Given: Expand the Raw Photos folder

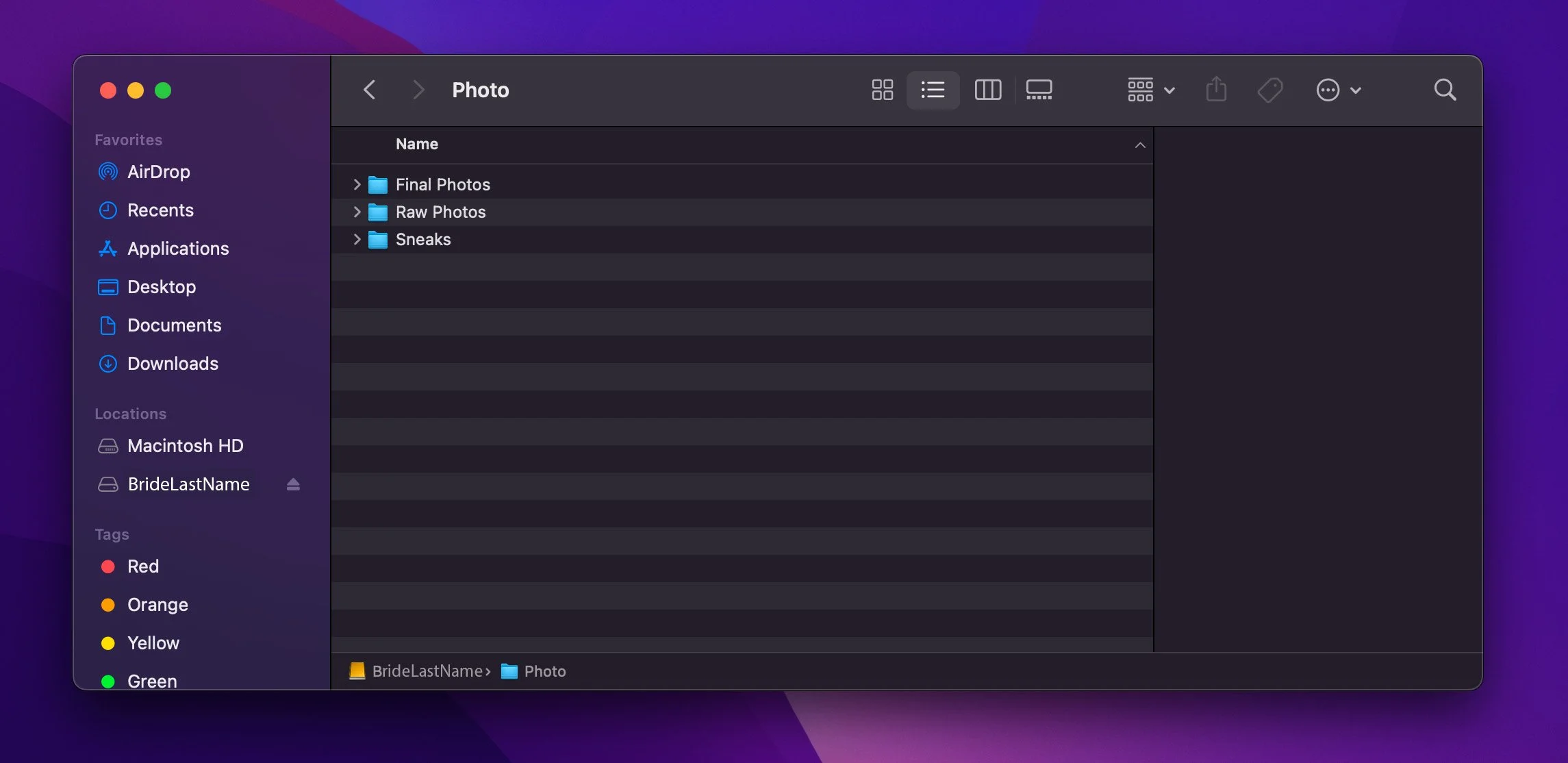Looking at the screenshot, I should pyautogui.click(x=357, y=212).
